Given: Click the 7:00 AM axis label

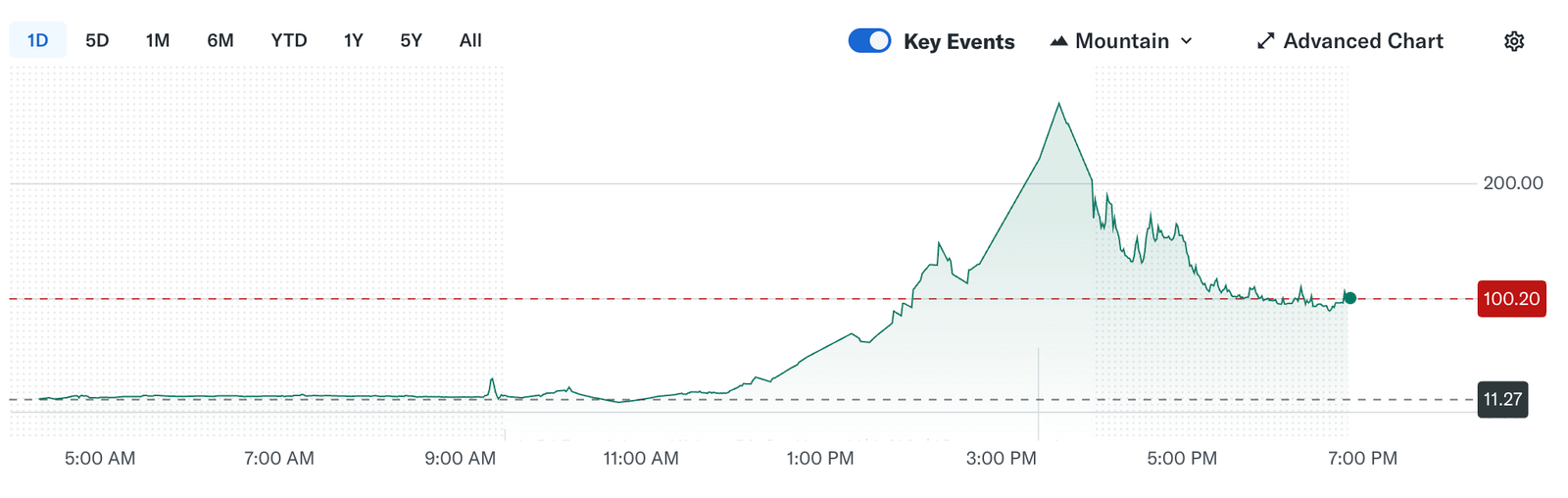Looking at the screenshot, I should point(279,458).
